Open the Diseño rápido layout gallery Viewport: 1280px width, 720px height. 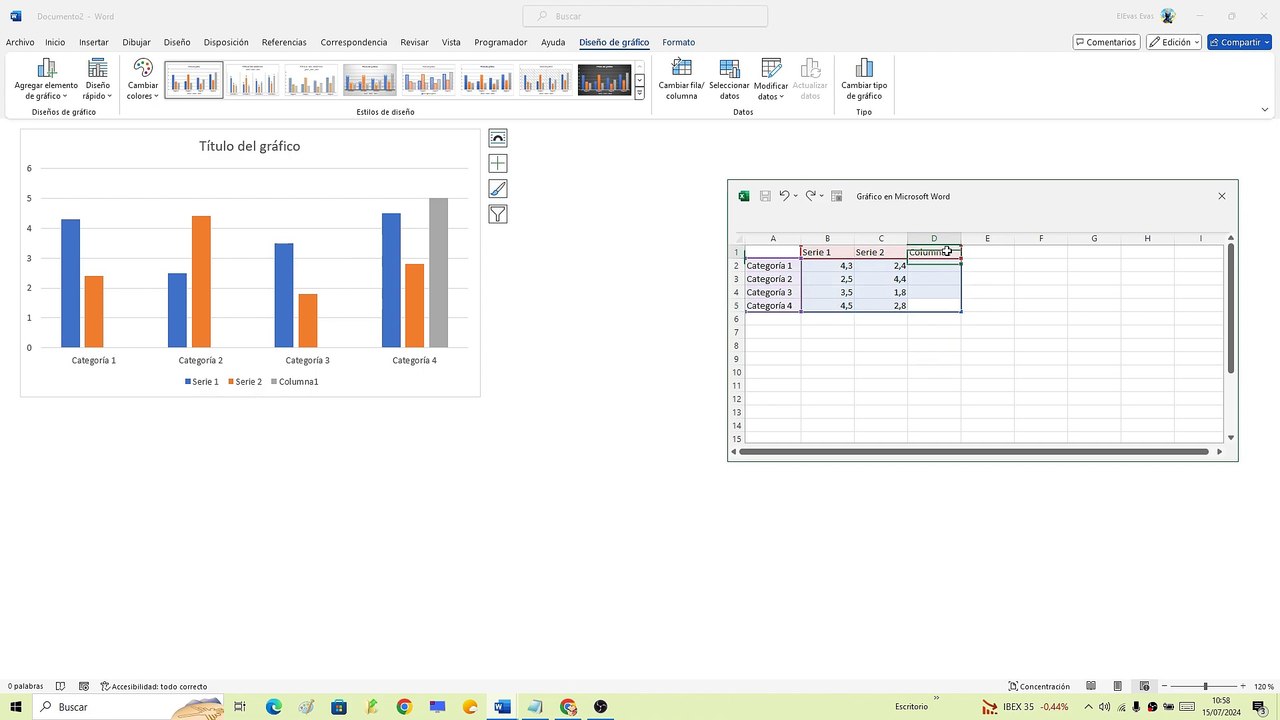pos(97,79)
